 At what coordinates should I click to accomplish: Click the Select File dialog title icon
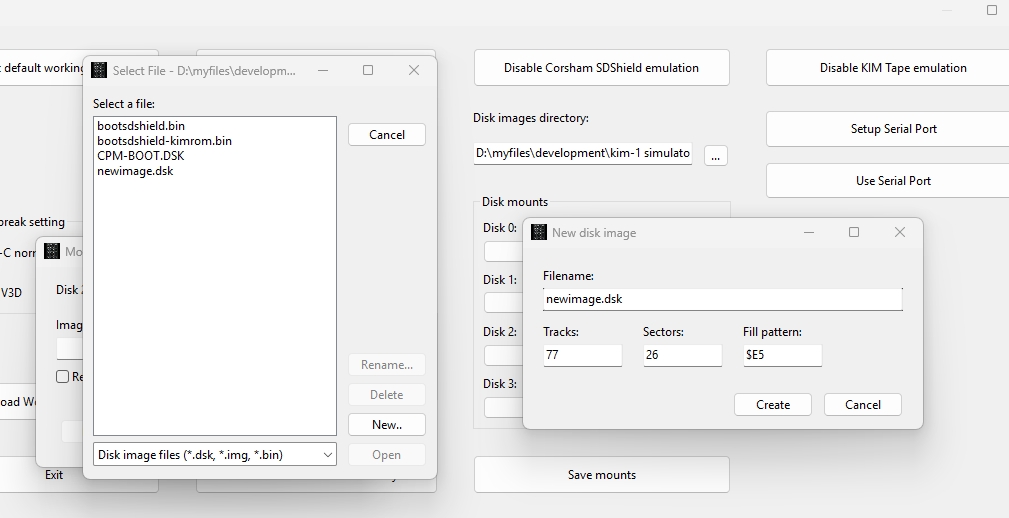pos(99,70)
